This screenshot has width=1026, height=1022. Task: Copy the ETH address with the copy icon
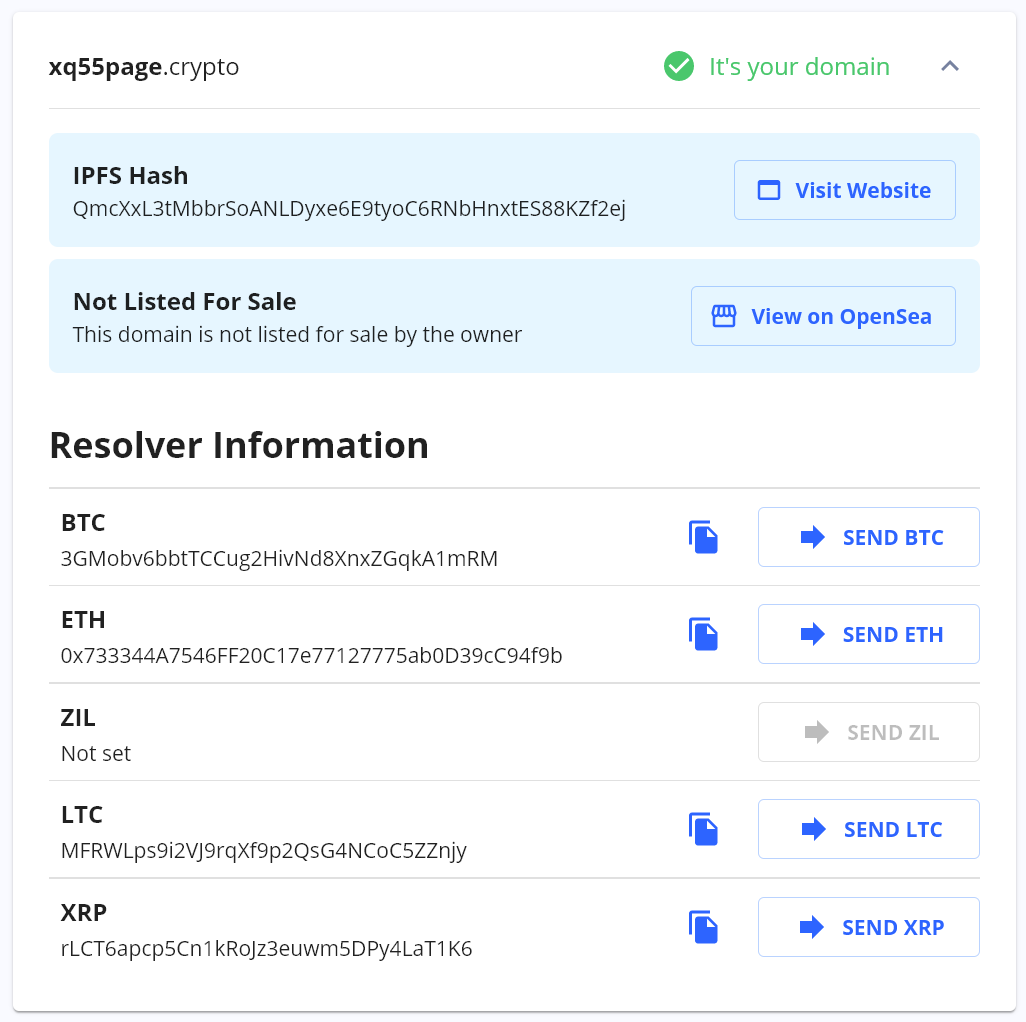704,634
